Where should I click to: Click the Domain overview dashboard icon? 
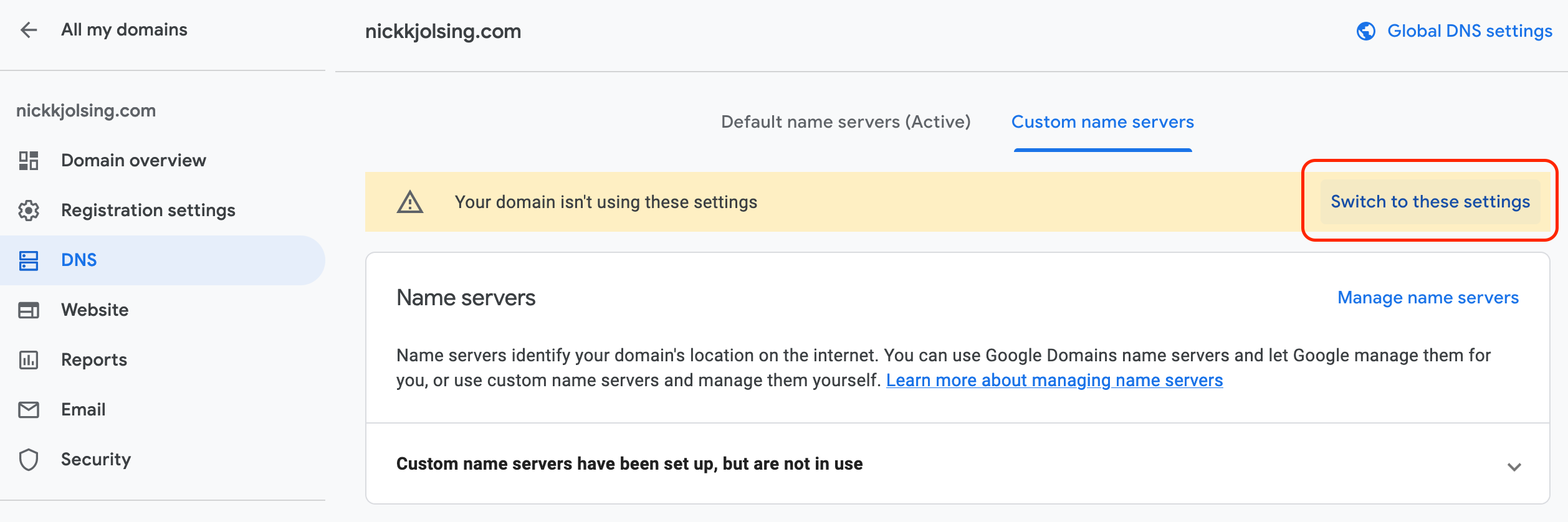29,161
